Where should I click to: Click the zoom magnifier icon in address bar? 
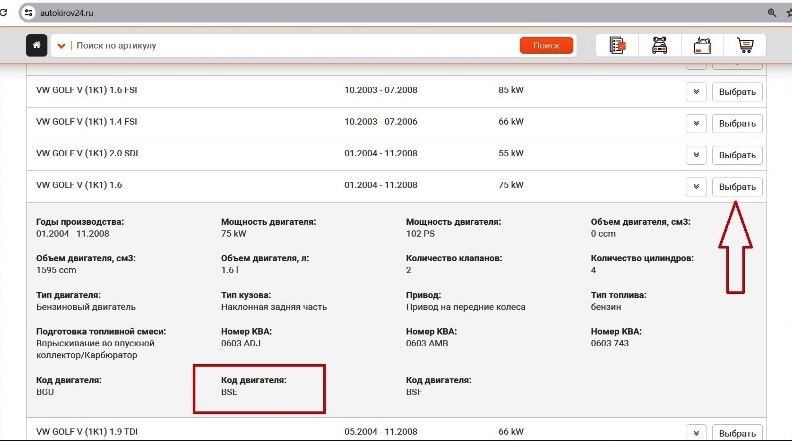[772, 13]
